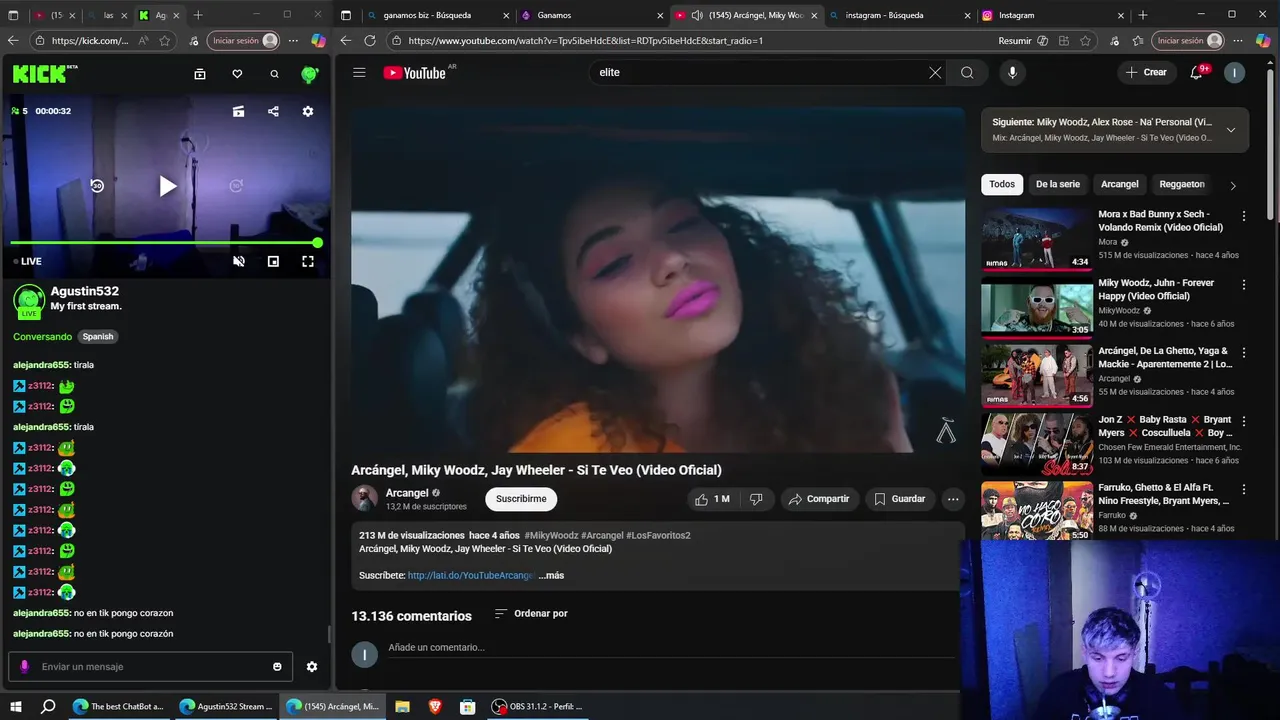Open more actions menu beside Guardar
This screenshot has width=1280, height=720.
[953, 499]
